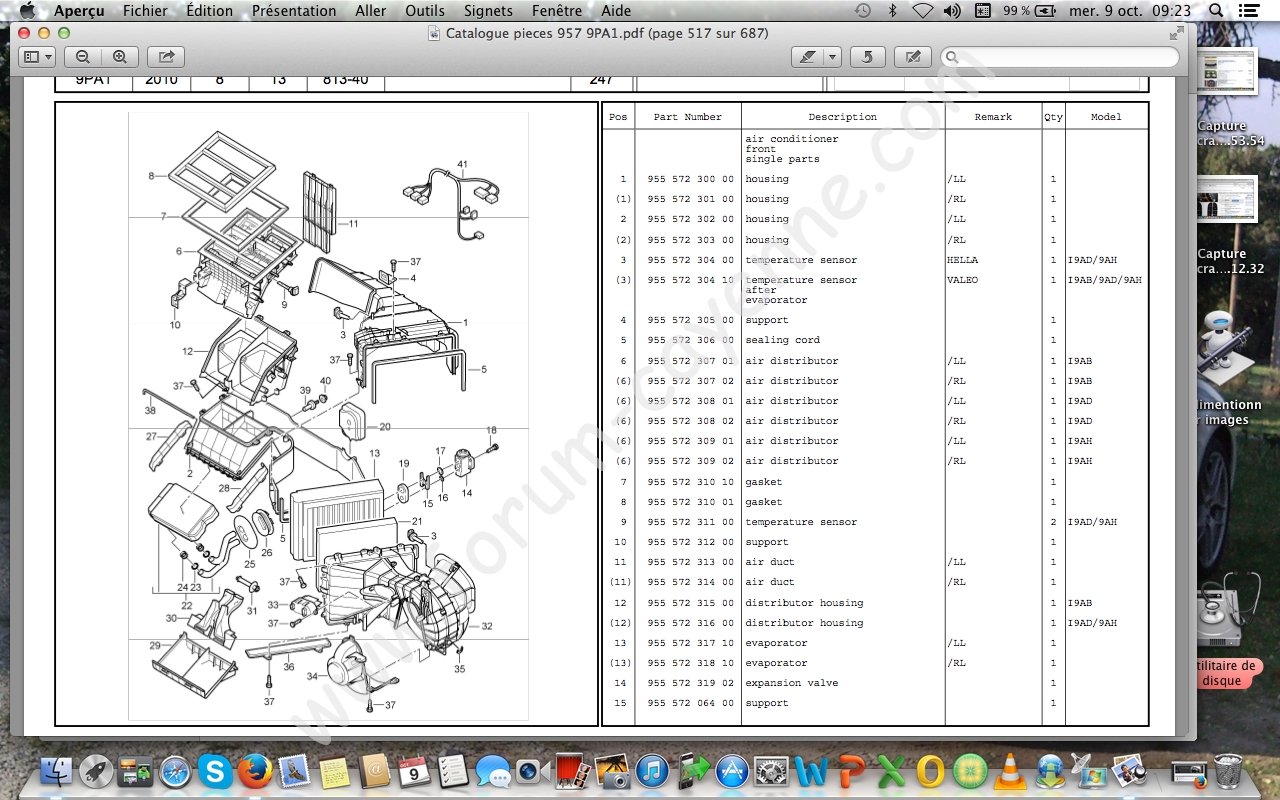
Task: Click the HELLA remark cell
Action: 963,260
